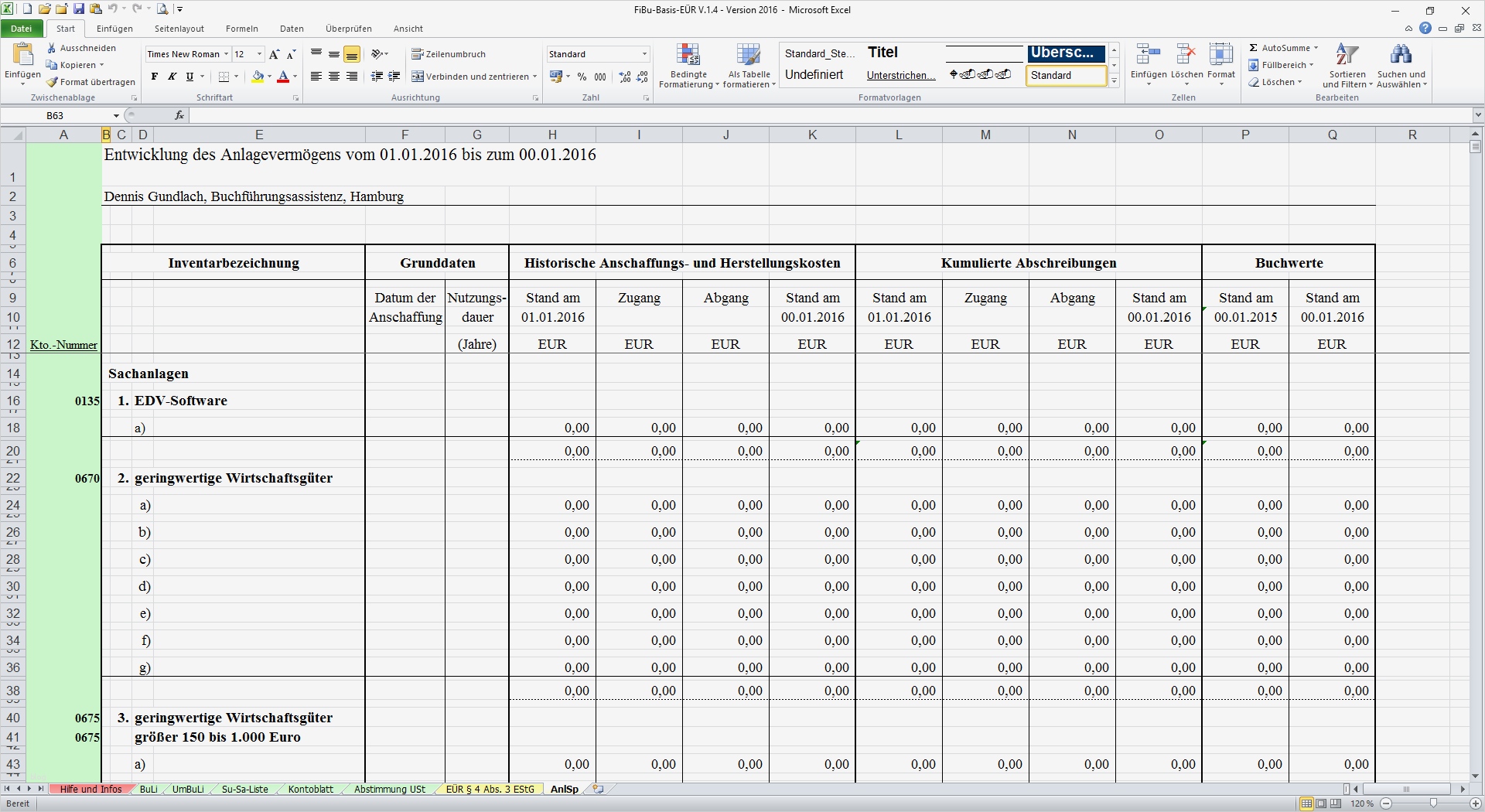Toggle bold formatting (F)
The height and width of the screenshot is (812, 1485).
[x=155, y=77]
